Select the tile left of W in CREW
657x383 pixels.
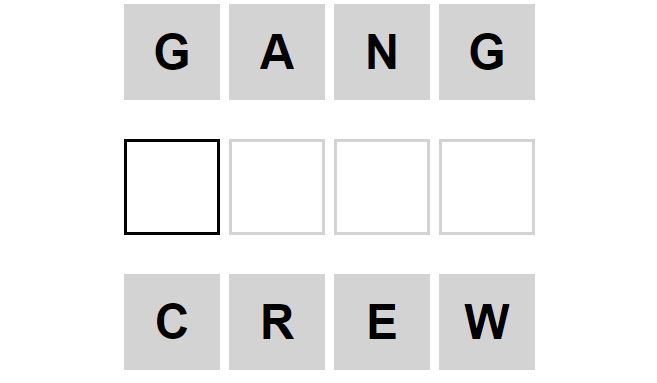click(382, 322)
